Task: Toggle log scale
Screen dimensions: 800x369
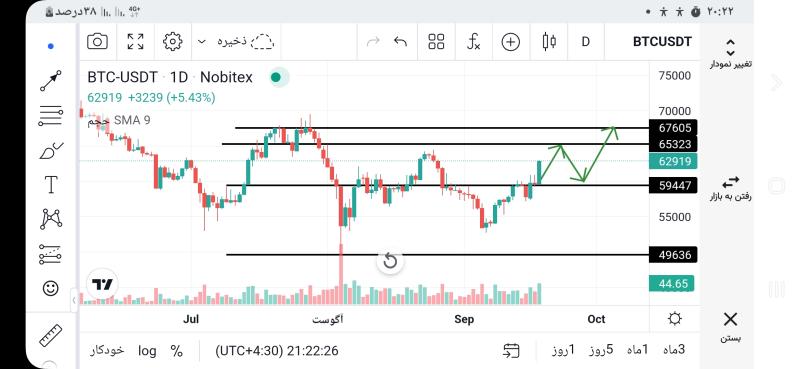Action: 147,351
